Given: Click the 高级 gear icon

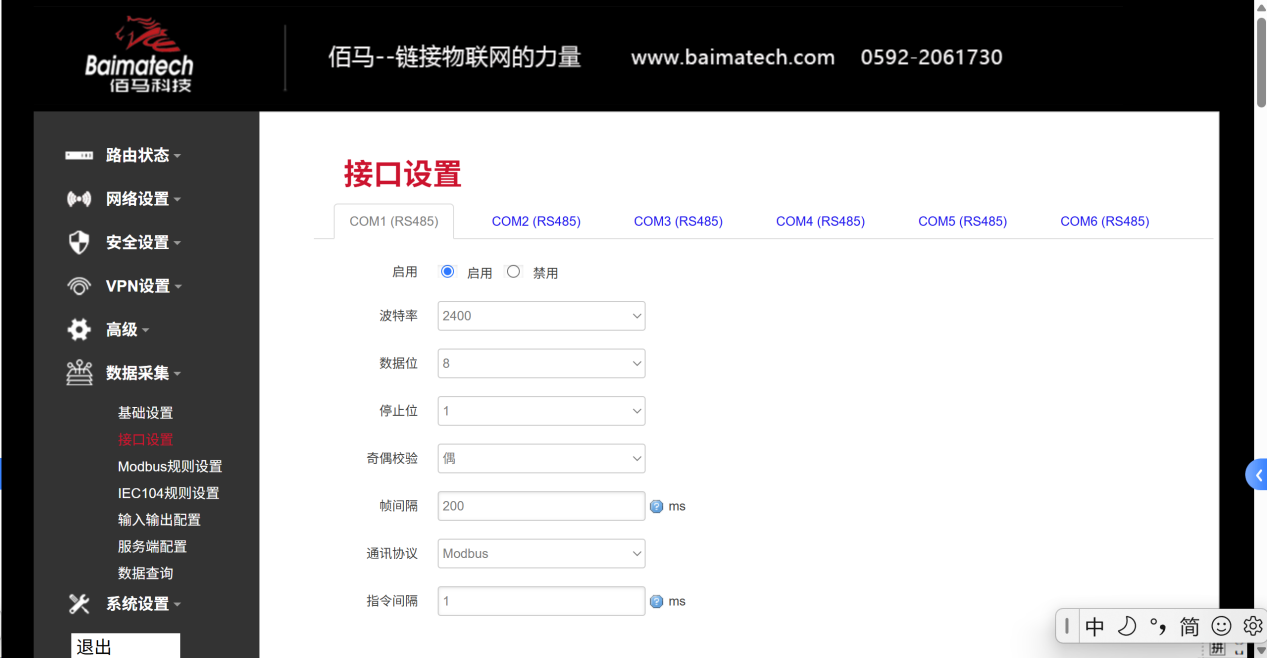Looking at the screenshot, I should pyautogui.click(x=78, y=329).
